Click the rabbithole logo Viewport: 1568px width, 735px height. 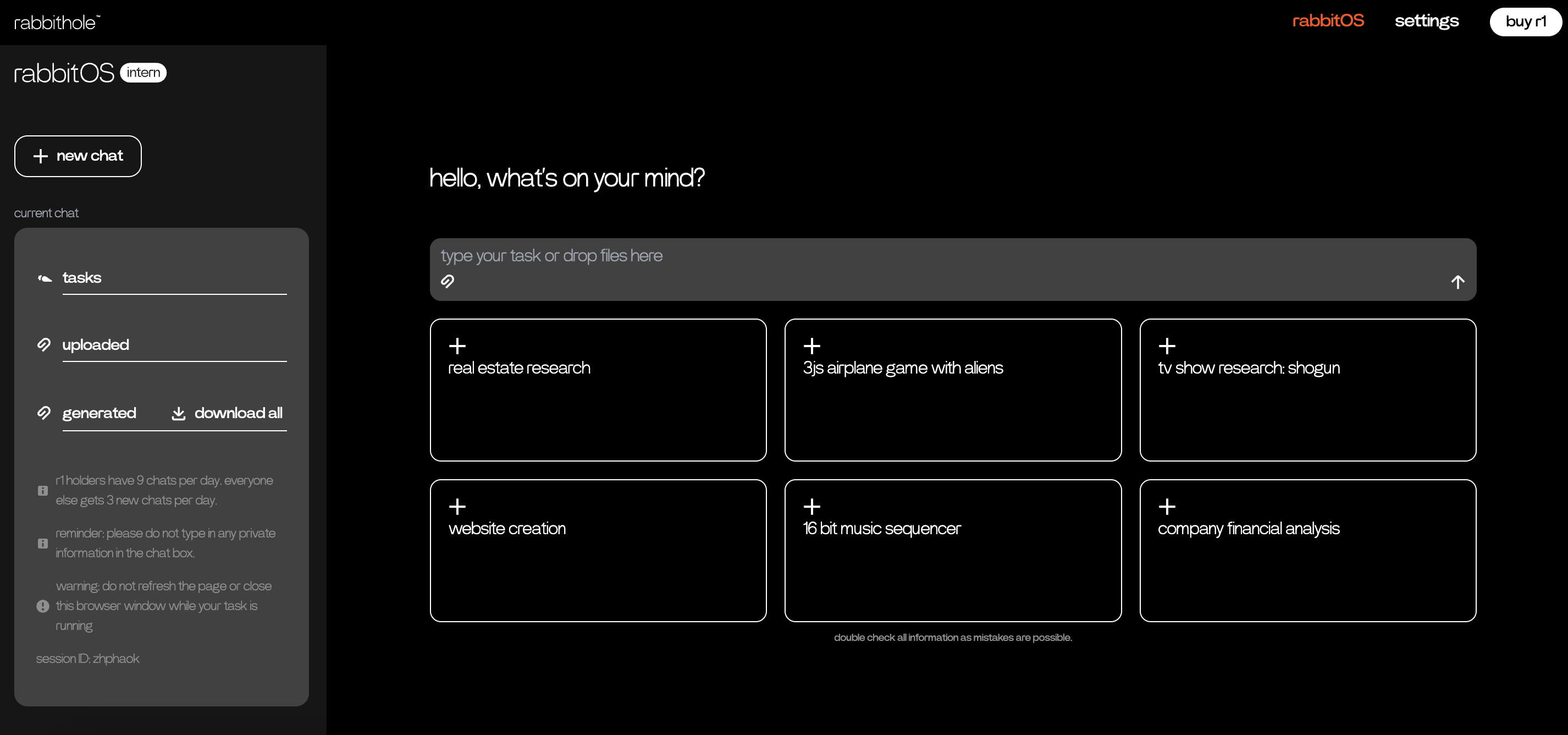tap(57, 23)
